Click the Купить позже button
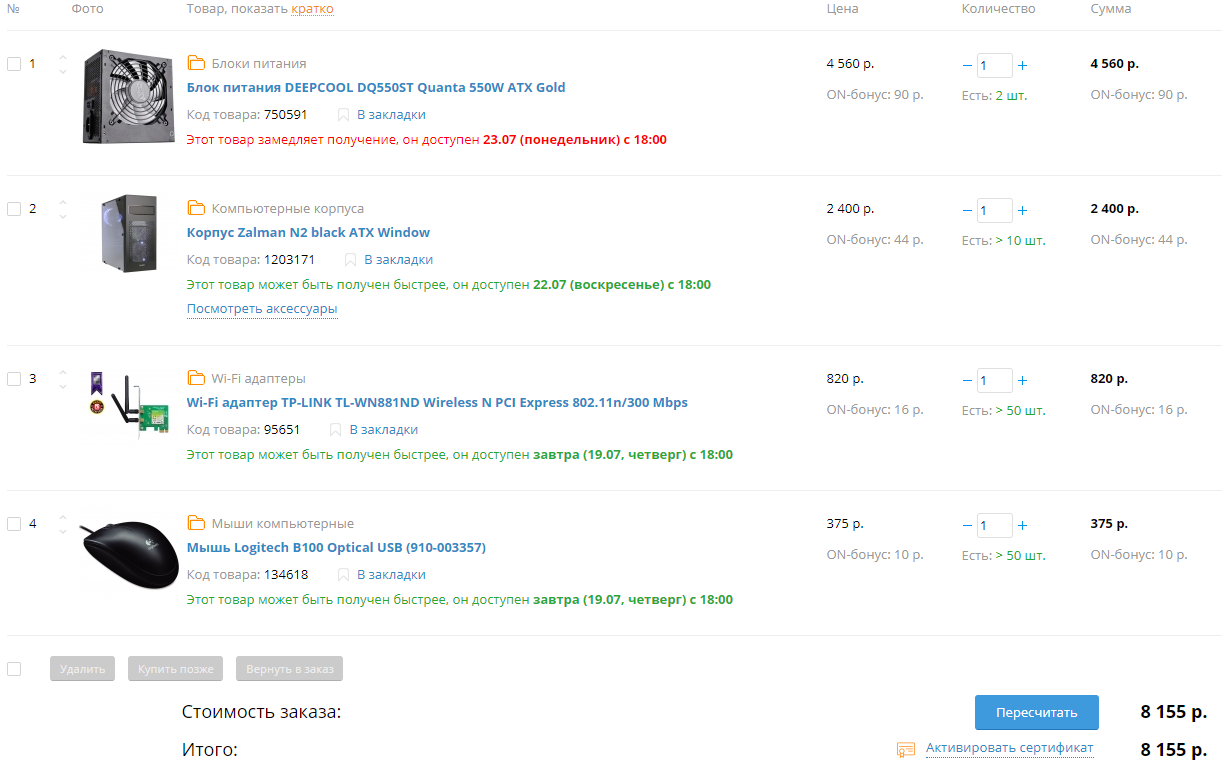 (175, 669)
